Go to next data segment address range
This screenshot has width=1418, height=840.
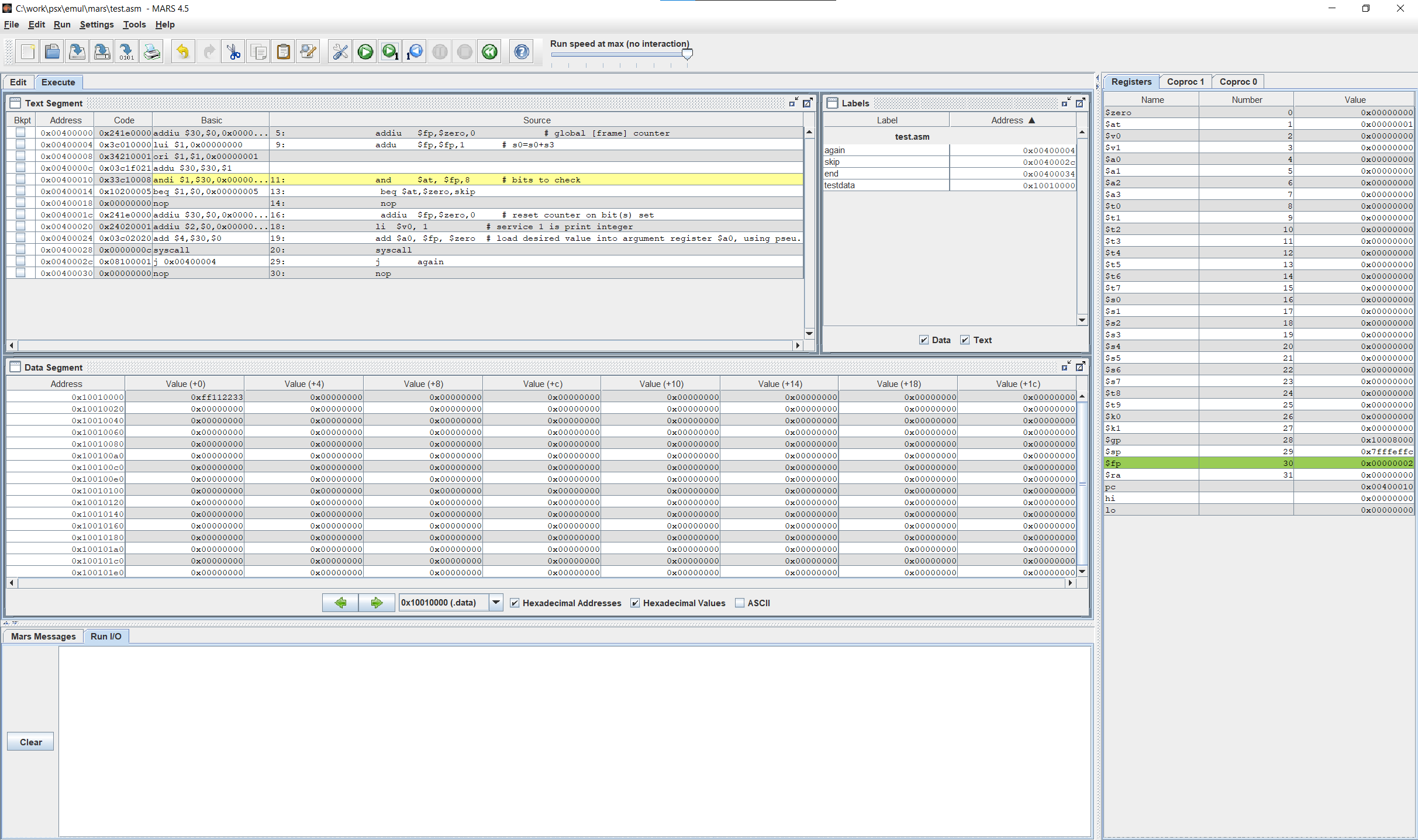click(376, 603)
